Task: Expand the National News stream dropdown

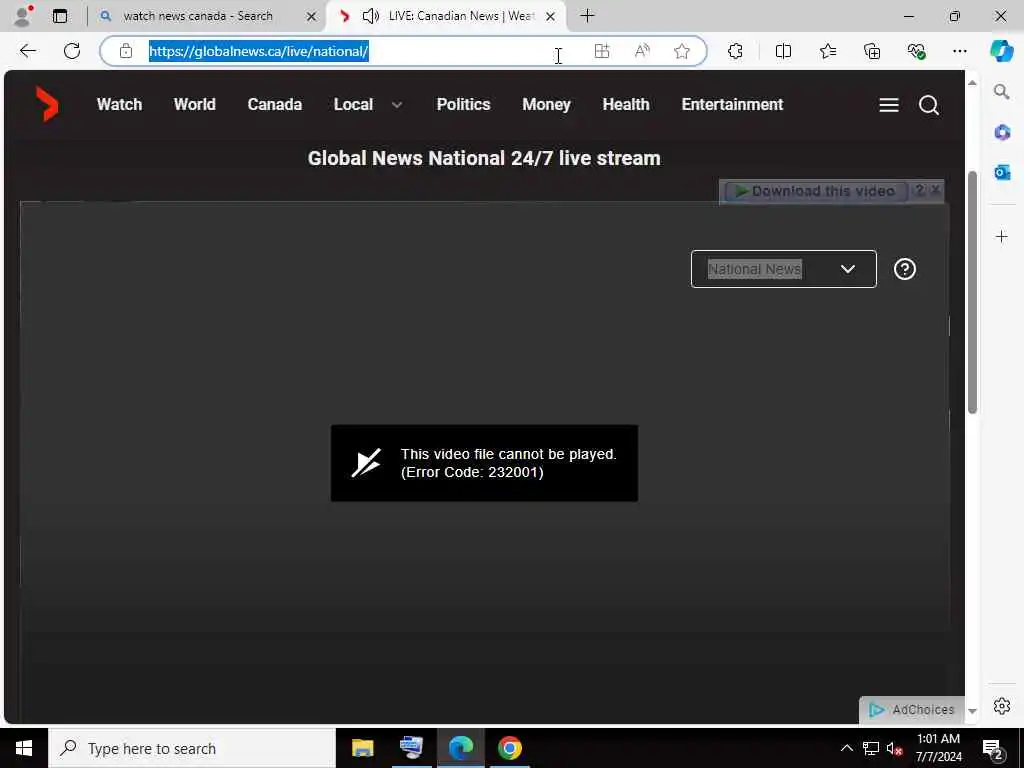Action: (784, 269)
